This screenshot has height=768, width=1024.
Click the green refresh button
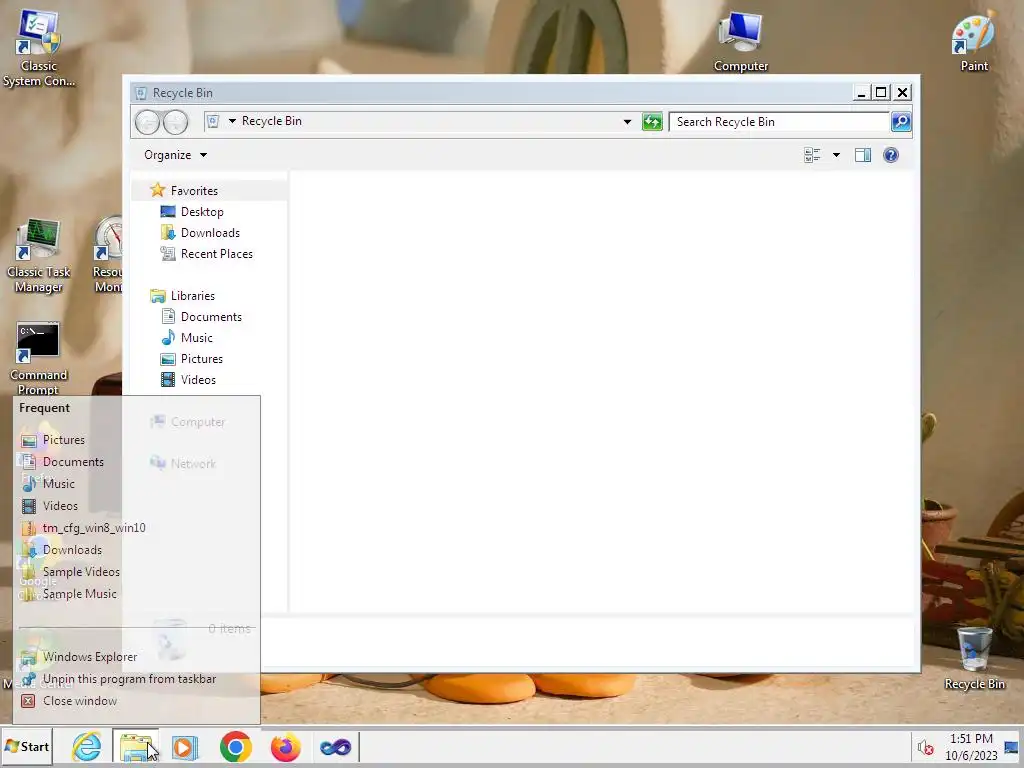(652, 121)
